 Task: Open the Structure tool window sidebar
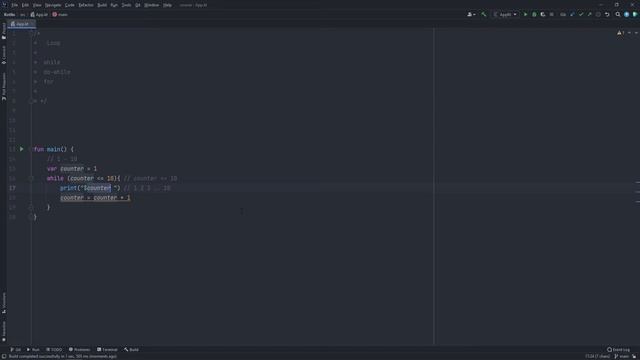[x=4, y=303]
